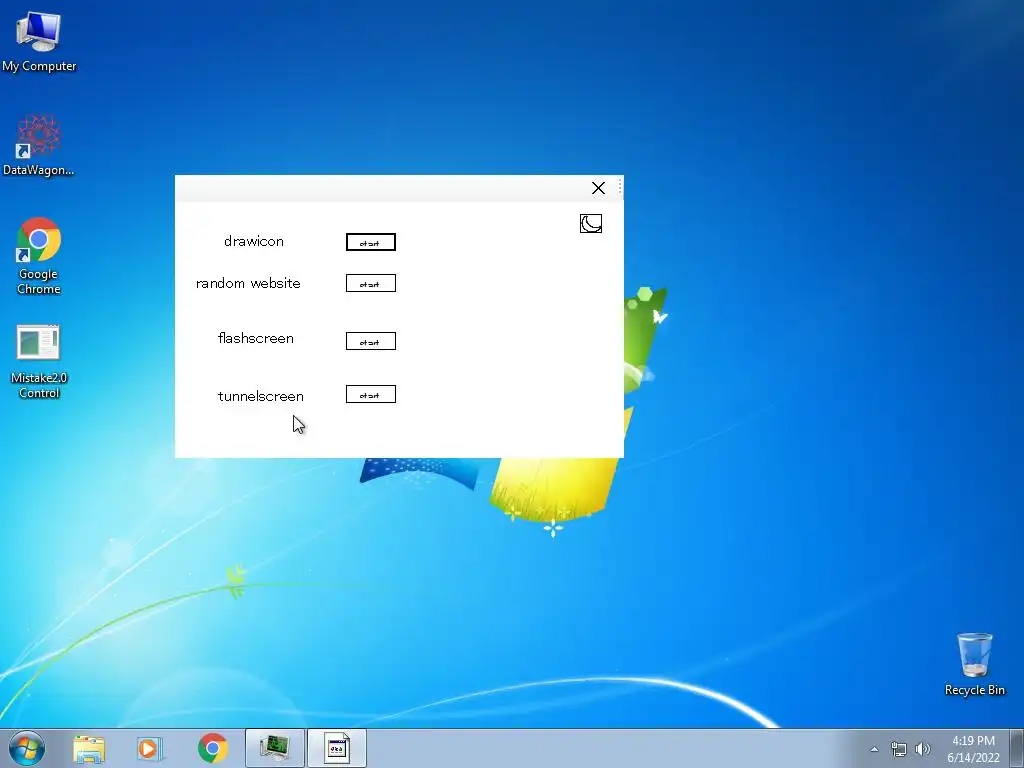This screenshot has width=1024, height=768.
Task: Click the drawicon label text
Action: point(253,241)
